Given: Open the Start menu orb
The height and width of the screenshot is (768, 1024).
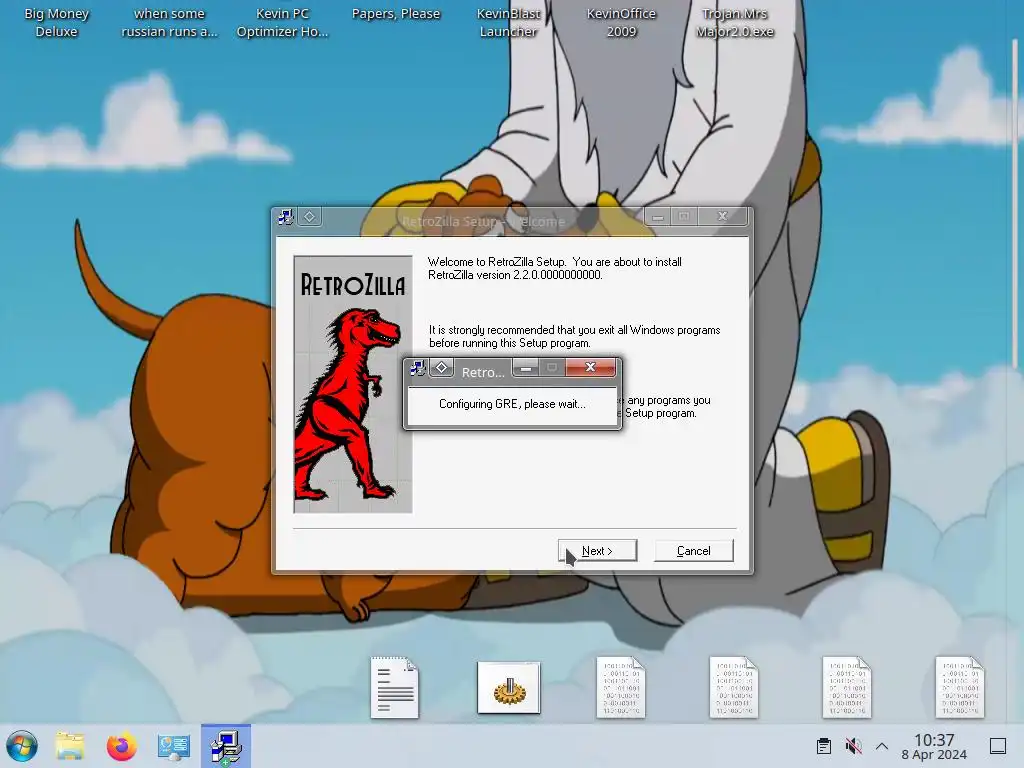Looking at the screenshot, I should [x=22, y=746].
